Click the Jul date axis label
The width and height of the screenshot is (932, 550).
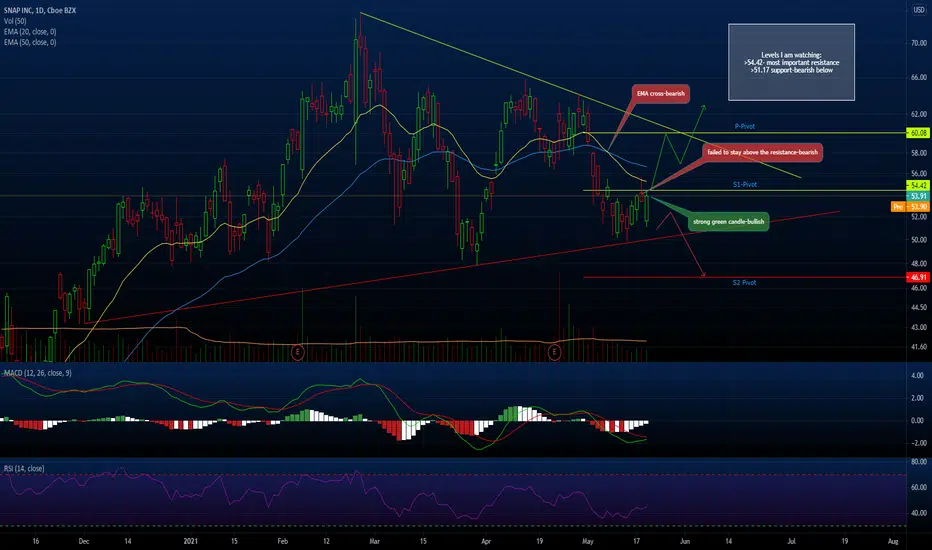[x=791, y=541]
